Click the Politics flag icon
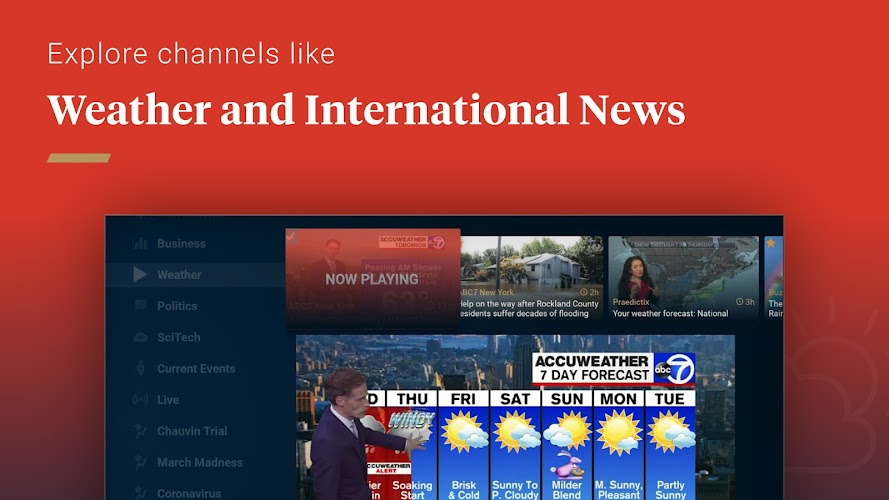 tap(140, 306)
